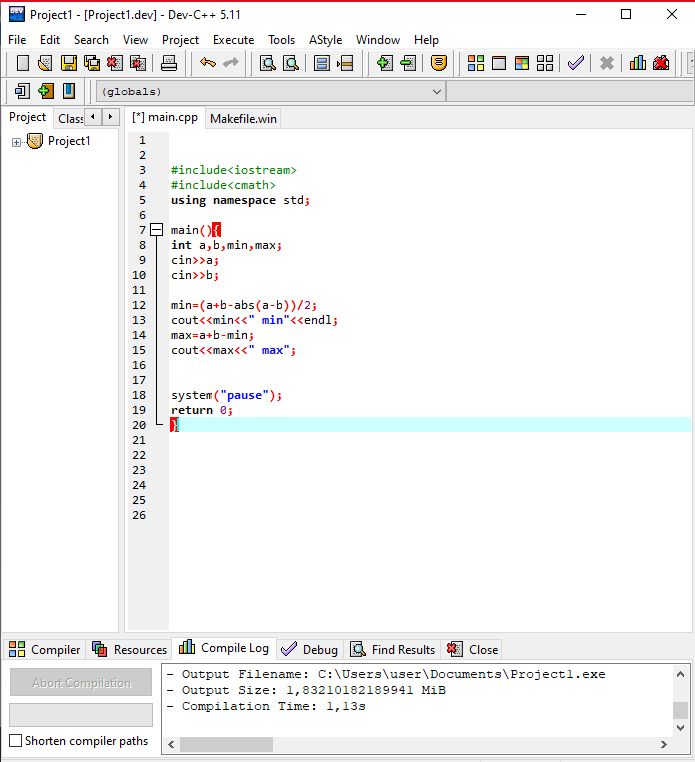The image size is (695, 762).
Task: Delete profiling information icon
Action: coord(661,63)
